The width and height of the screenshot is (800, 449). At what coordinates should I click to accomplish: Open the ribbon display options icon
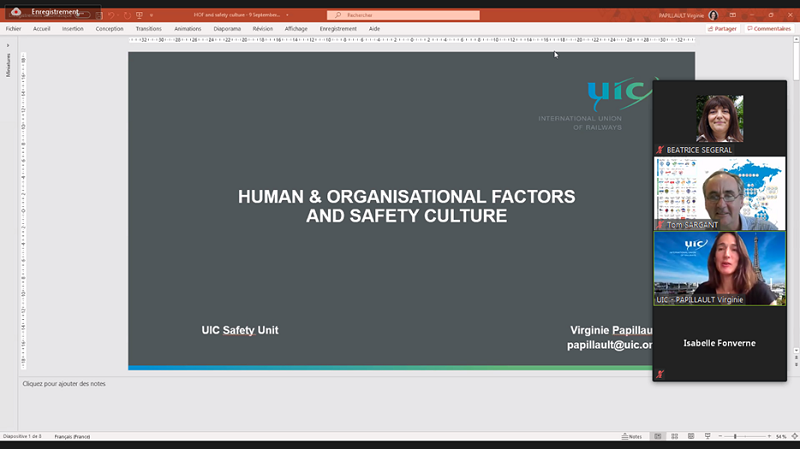tap(733, 15)
